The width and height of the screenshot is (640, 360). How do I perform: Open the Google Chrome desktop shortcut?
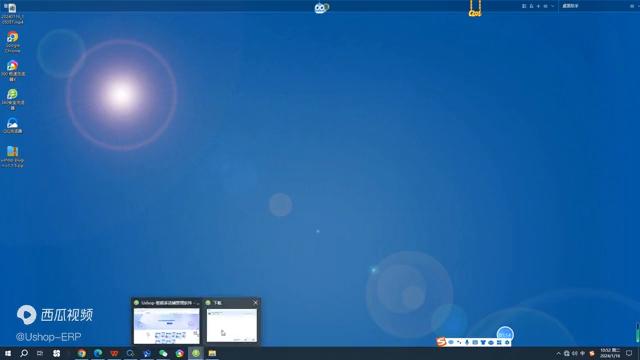(13, 42)
